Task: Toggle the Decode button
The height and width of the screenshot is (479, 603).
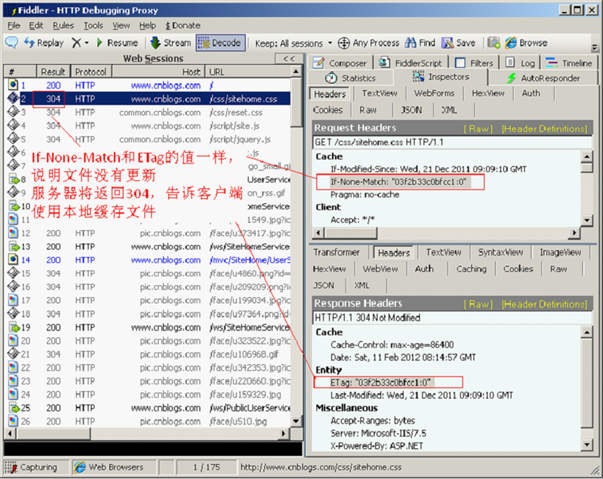Action: coord(220,43)
